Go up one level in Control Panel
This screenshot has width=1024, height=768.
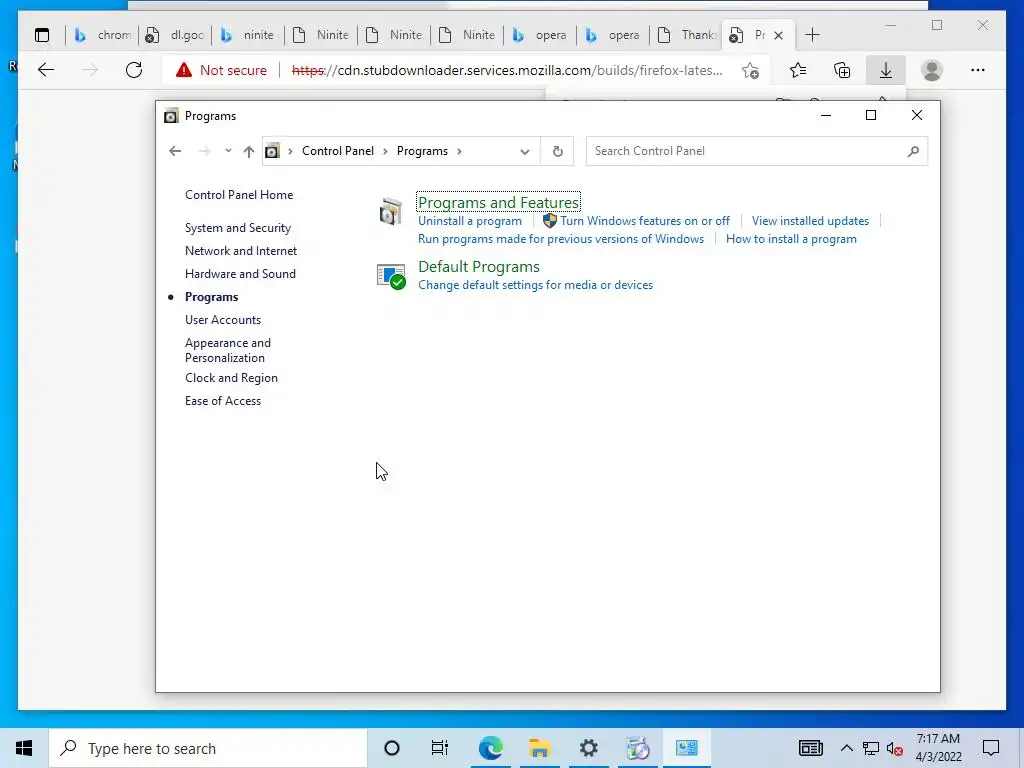coord(248,152)
